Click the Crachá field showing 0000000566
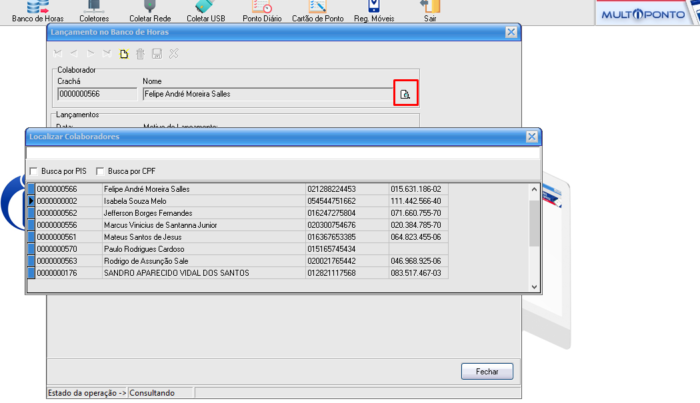 tap(96, 94)
